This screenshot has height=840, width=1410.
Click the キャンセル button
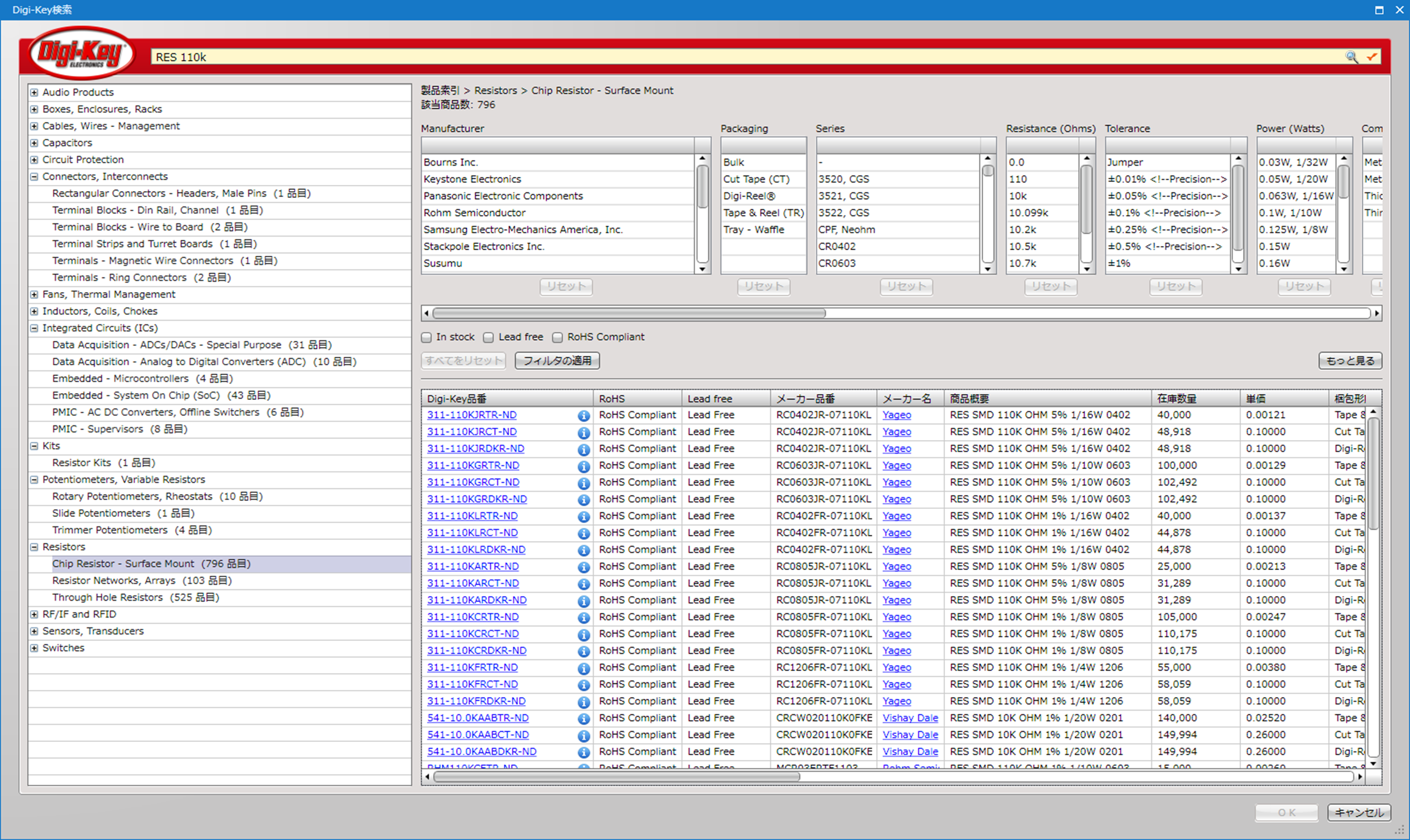pos(1359,812)
